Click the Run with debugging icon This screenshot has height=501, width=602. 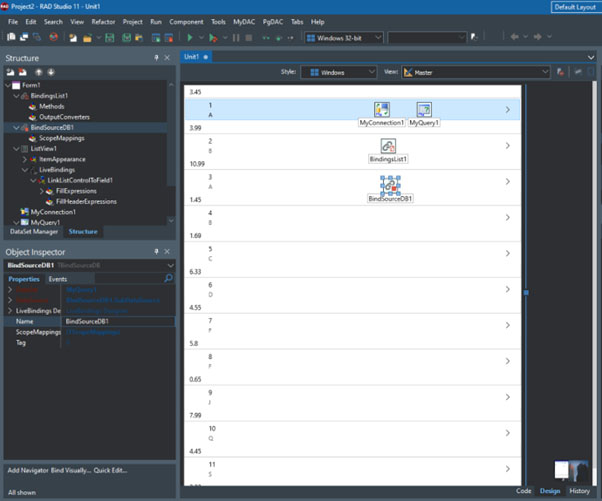(x=213, y=38)
